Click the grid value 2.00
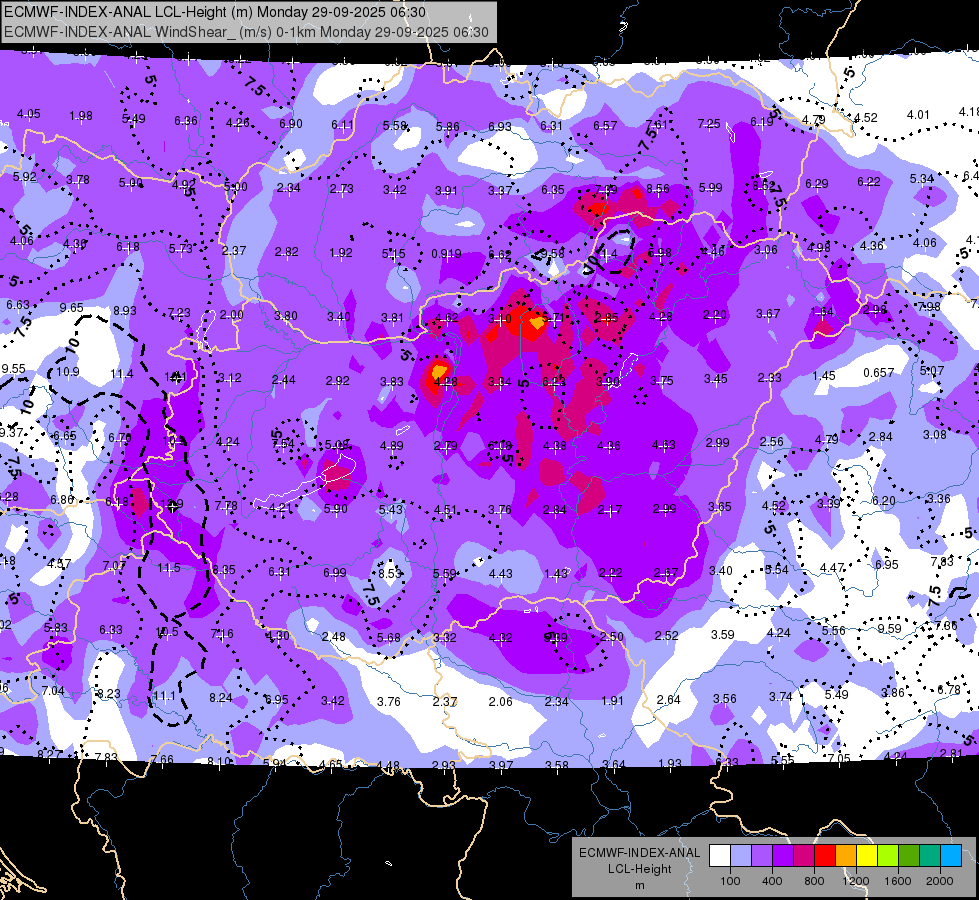This screenshot has height=900, width=979. point(232,314)
